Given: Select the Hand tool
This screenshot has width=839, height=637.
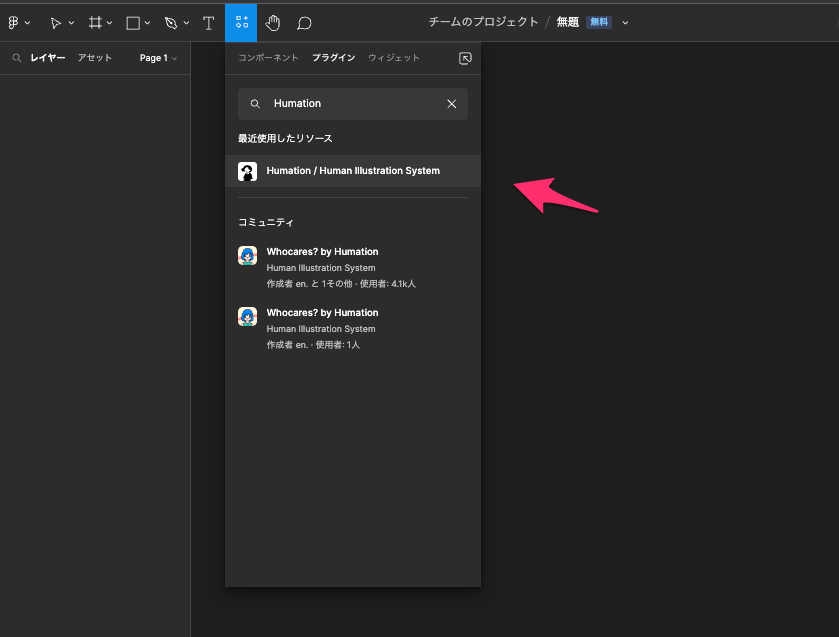Looking at the screenshot, I should [273, 22].
